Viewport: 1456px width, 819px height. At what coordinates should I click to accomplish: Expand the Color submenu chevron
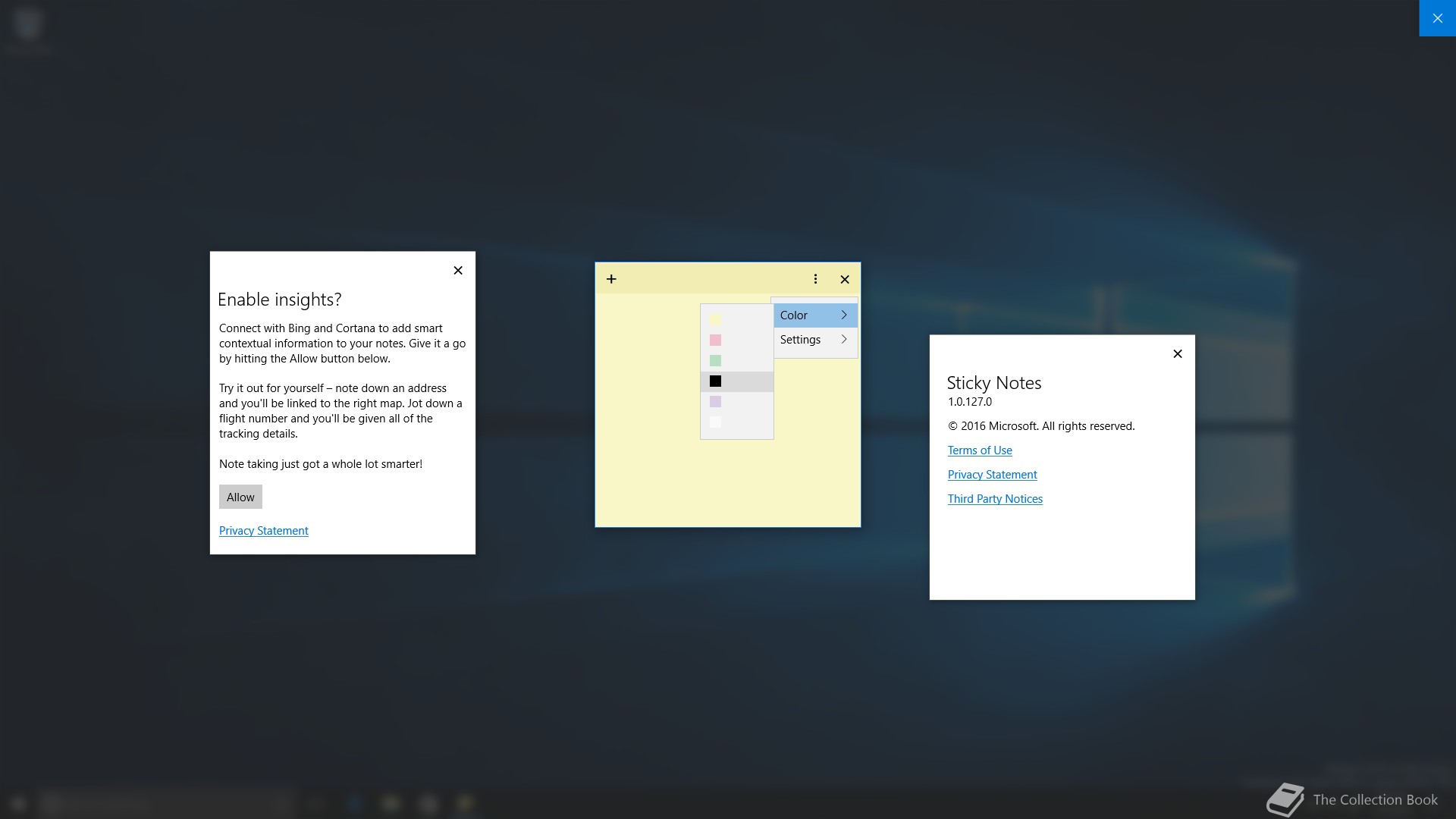coord(844,315)
